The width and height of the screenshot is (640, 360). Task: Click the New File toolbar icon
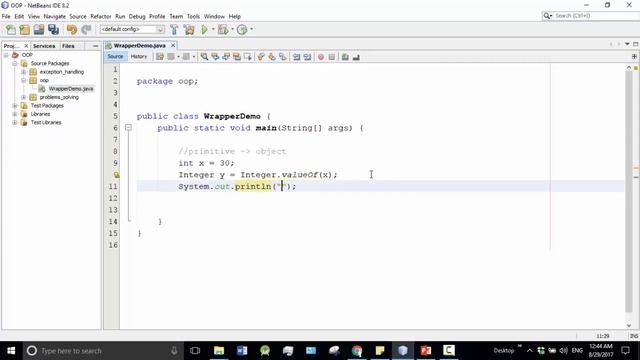[x=11, y=29]
